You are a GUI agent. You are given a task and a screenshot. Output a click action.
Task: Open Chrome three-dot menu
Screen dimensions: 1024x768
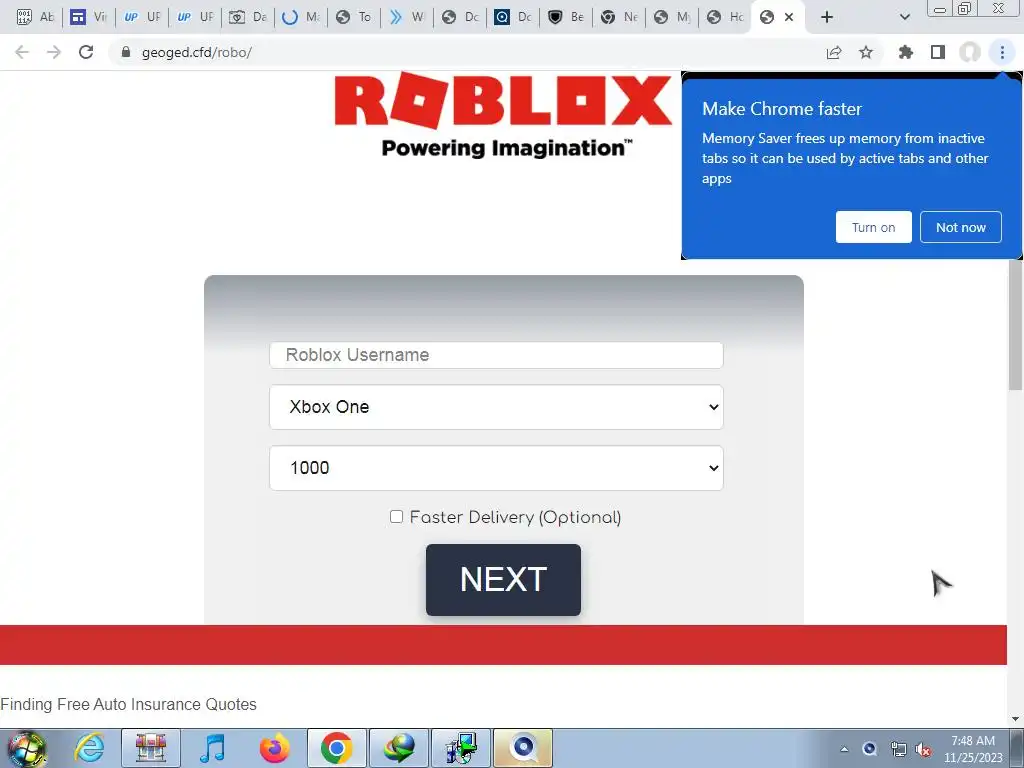click(x=1002, y=52)
